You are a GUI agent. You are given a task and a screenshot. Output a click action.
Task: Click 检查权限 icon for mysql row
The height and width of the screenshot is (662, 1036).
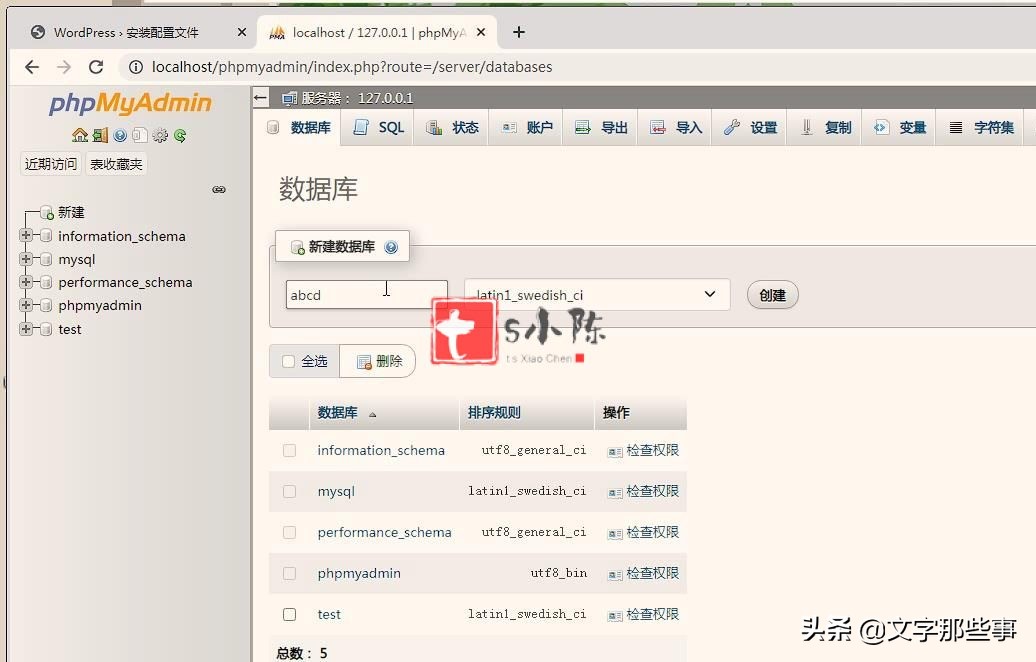[615, 493]
